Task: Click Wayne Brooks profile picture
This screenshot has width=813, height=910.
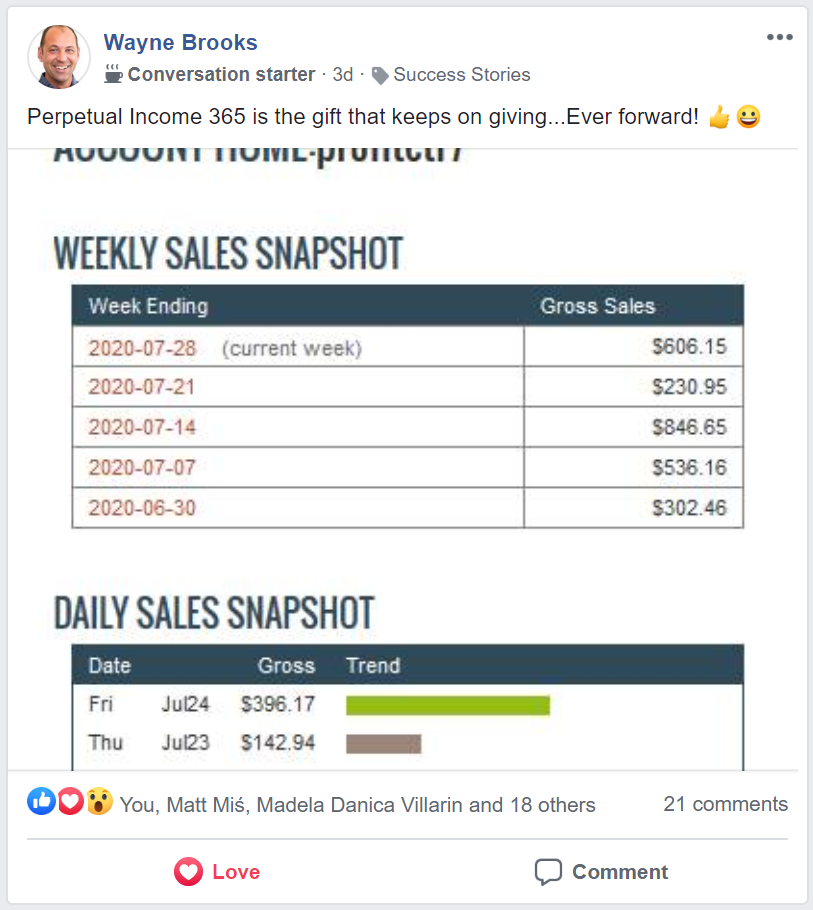Action: tap(59, 57)
